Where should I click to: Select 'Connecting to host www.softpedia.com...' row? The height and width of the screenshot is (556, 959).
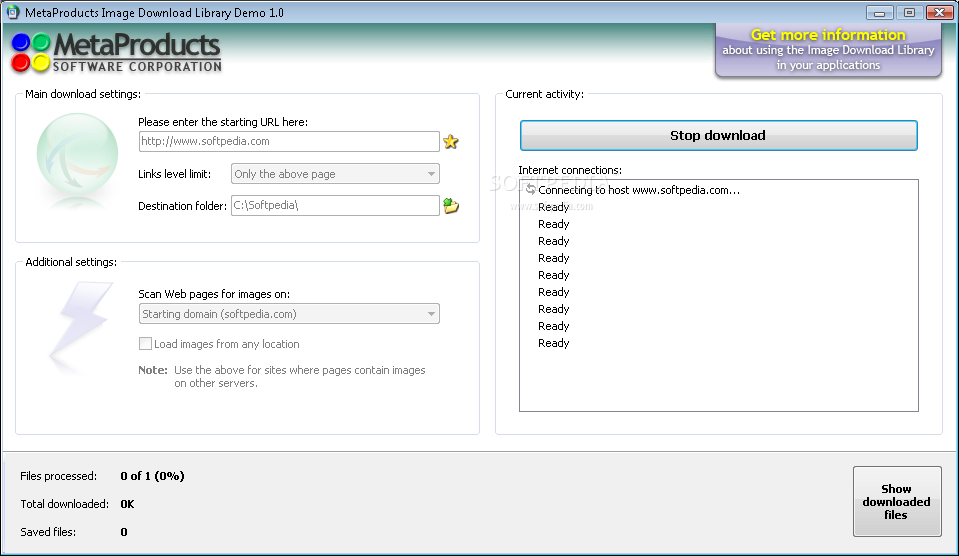pos(719,190)
